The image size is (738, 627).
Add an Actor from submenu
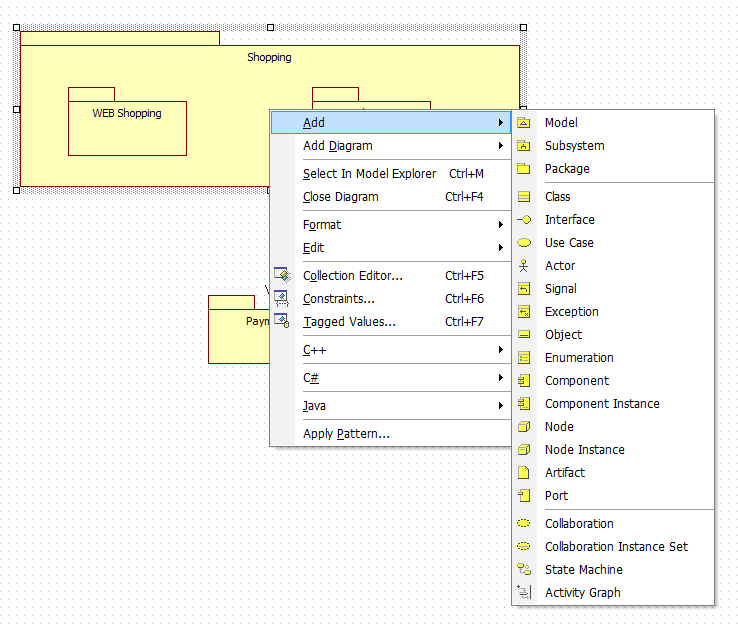pos(613,266)
